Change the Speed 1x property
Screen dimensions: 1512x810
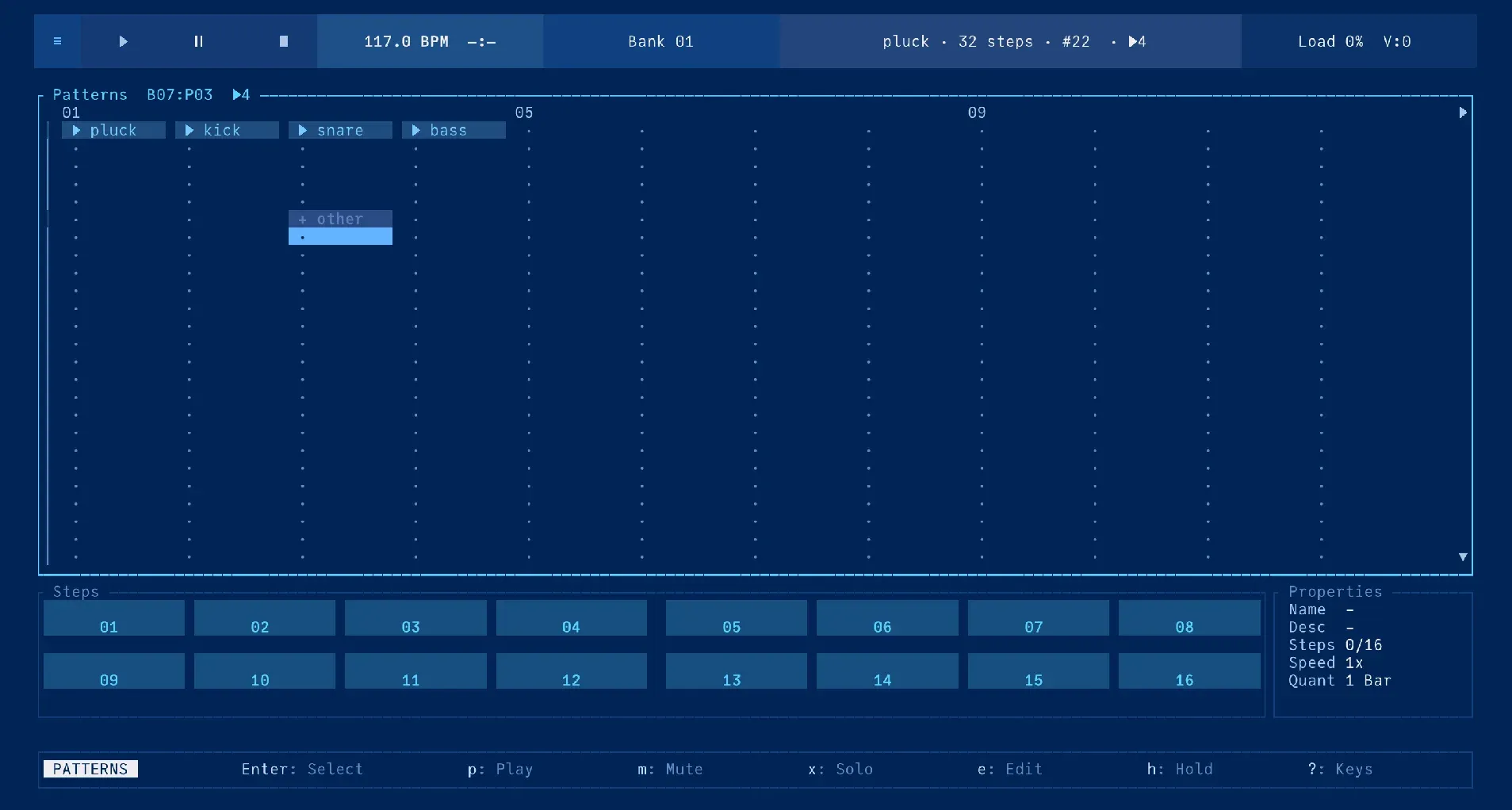point(1326,663)
